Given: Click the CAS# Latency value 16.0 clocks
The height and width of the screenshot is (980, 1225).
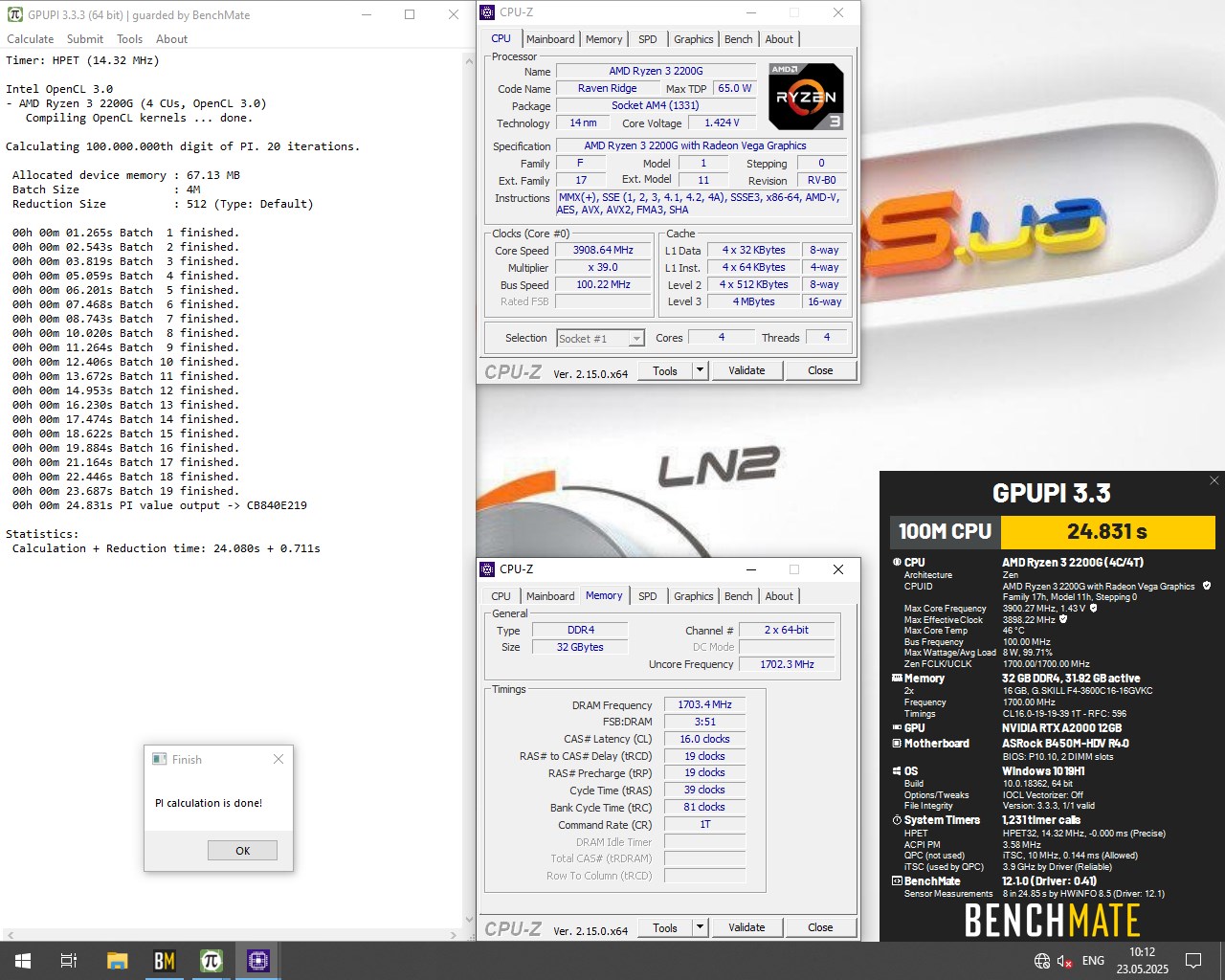Looking at the screenshot, I should click(704, 739).
